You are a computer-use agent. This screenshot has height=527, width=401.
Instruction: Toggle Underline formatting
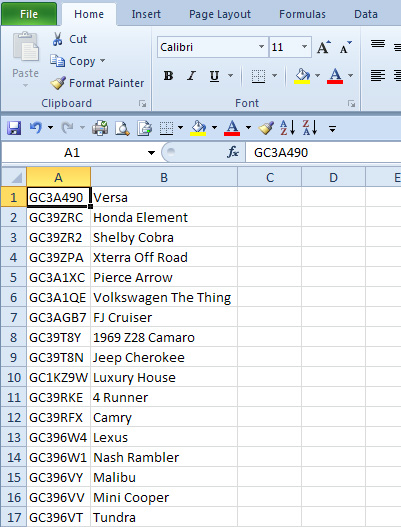[x=214, y=76]
